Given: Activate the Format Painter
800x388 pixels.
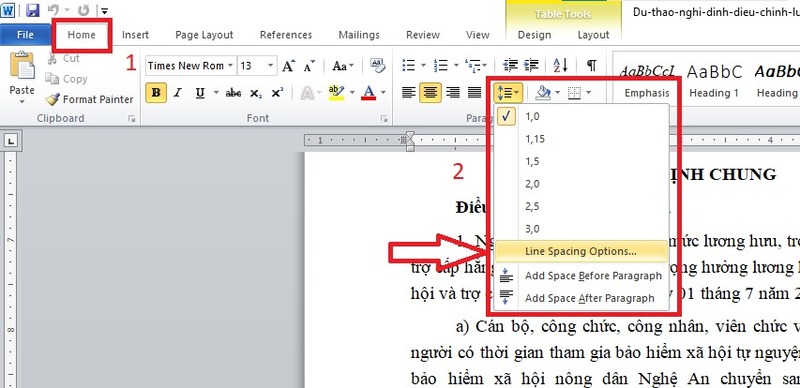Looking at the screenshot, I should point(89,100).
